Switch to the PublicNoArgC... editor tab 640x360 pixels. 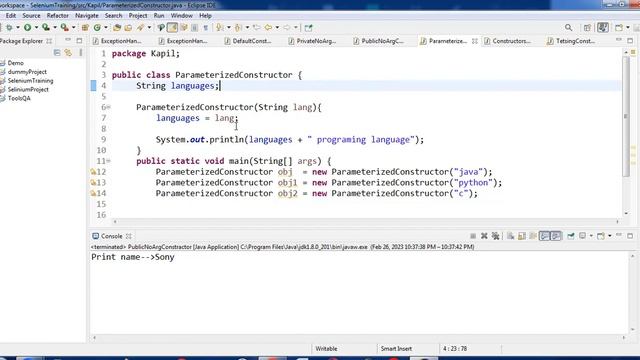point(378,41)
